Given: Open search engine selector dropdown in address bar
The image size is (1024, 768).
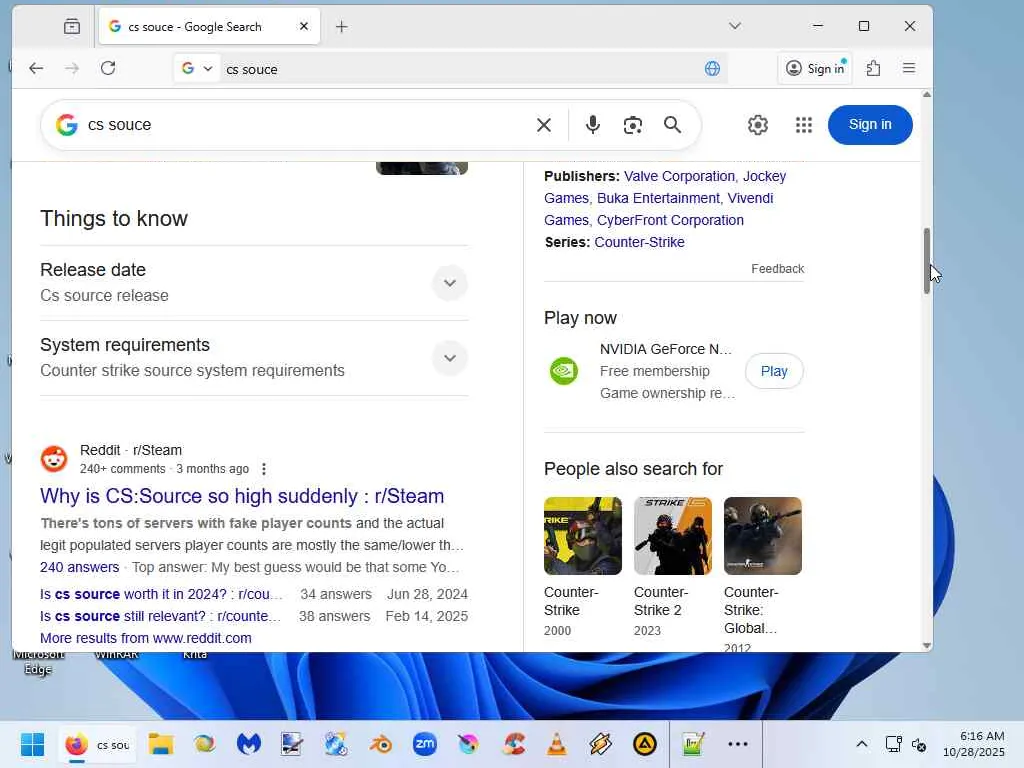Looking at the screenshot, I should click(x=197, y=69).
